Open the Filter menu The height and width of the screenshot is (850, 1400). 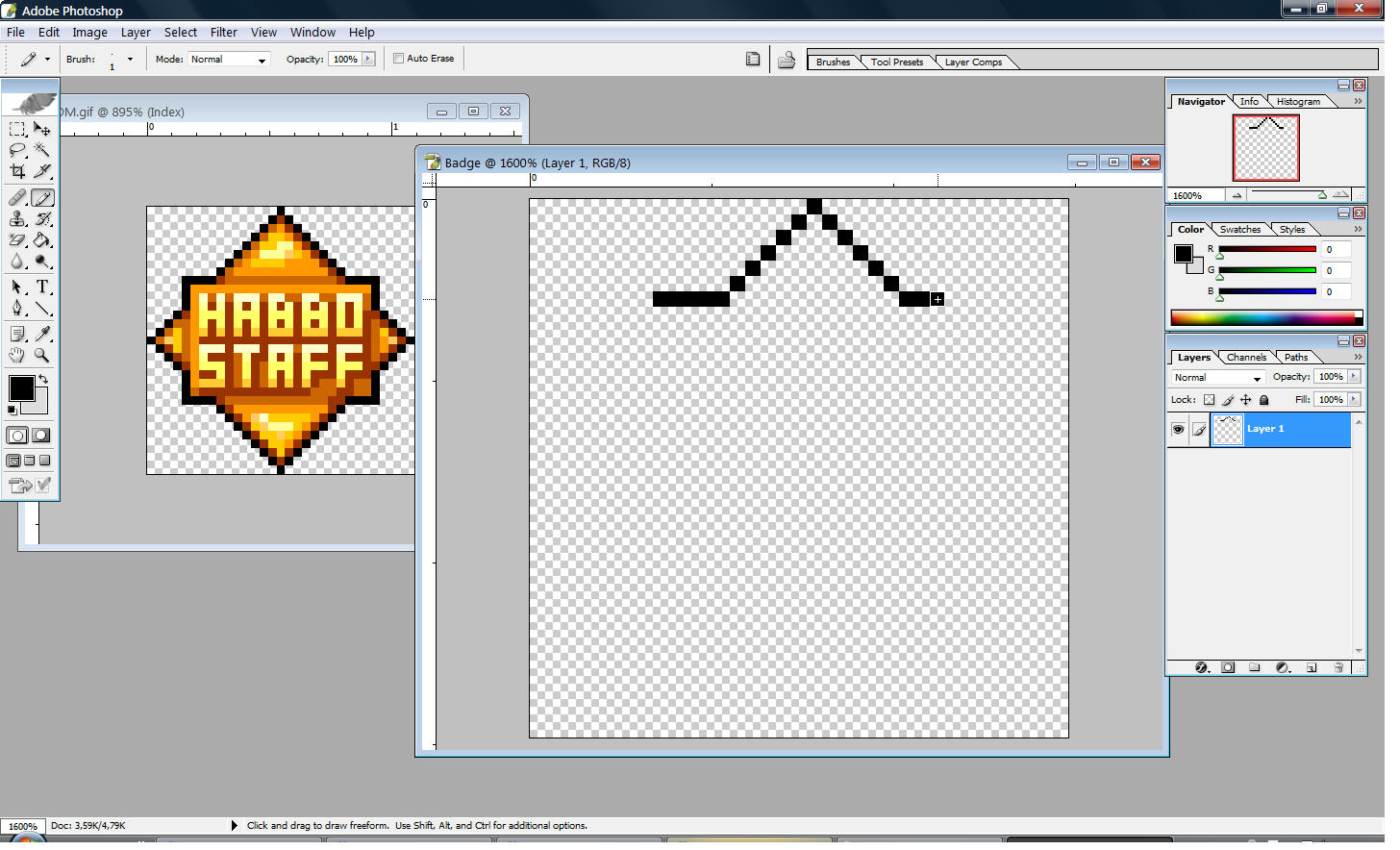click(224, 32)
